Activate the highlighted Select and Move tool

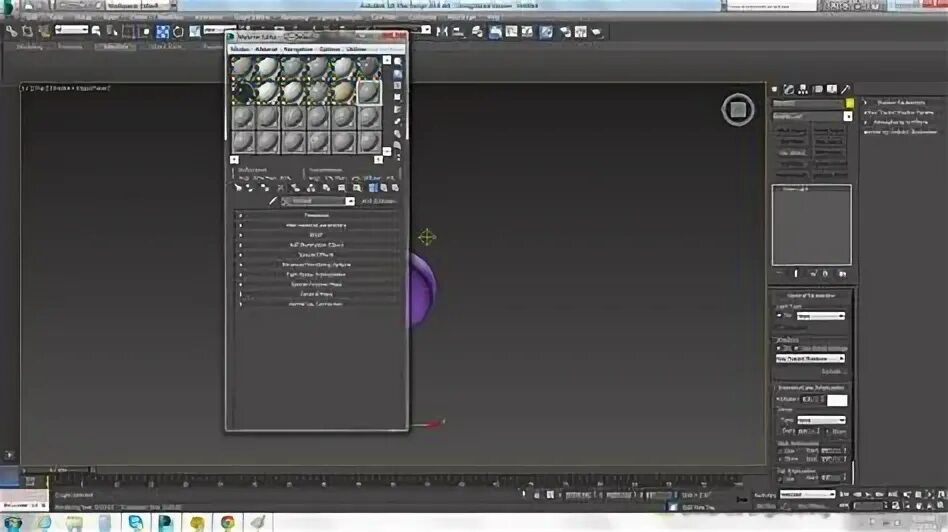(163, 31)
